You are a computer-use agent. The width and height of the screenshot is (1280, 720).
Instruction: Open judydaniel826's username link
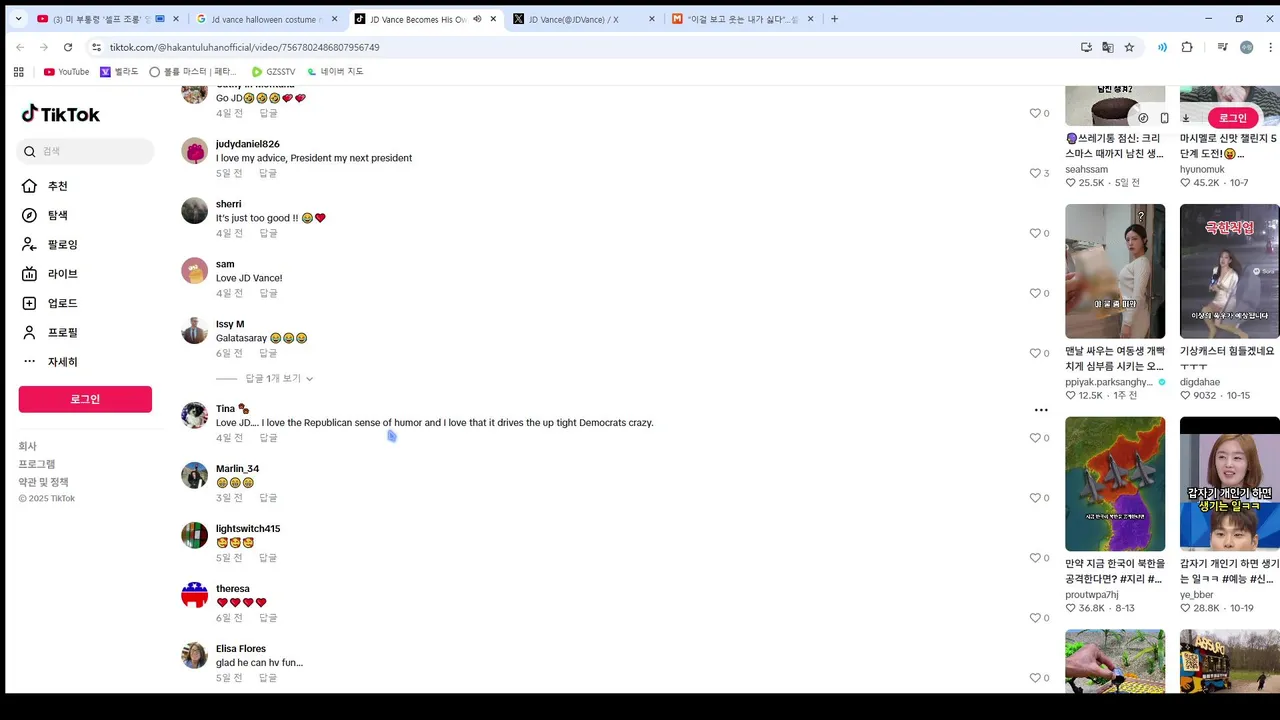(247, 144)
